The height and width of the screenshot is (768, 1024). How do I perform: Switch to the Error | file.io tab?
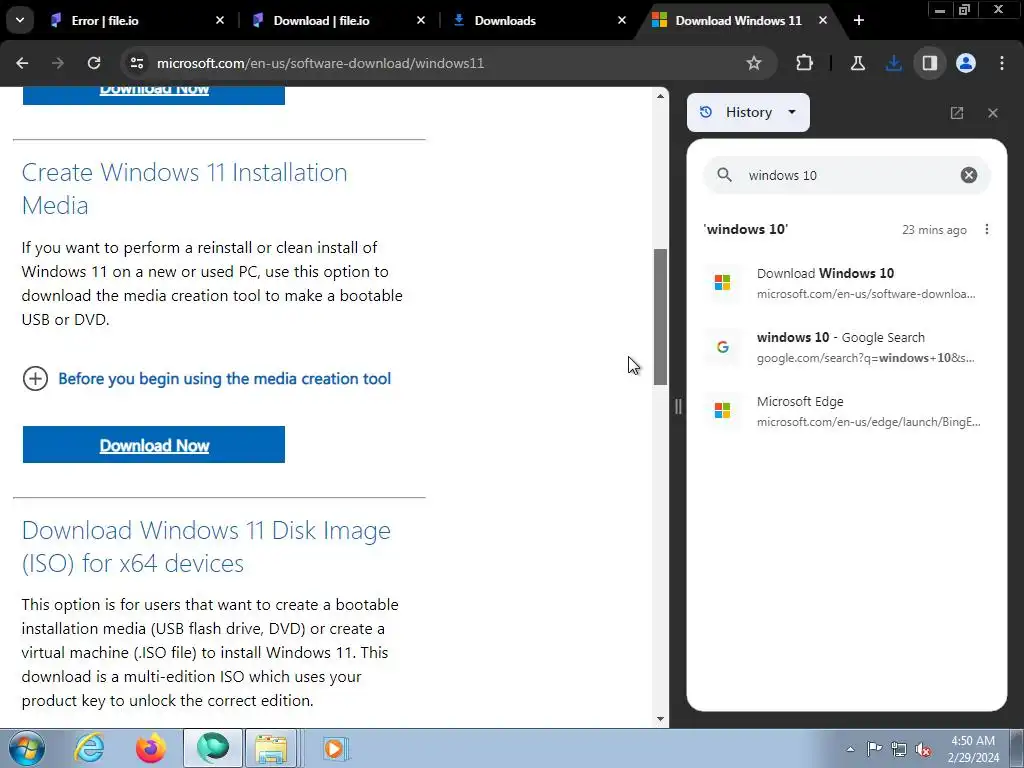point(136,21)
